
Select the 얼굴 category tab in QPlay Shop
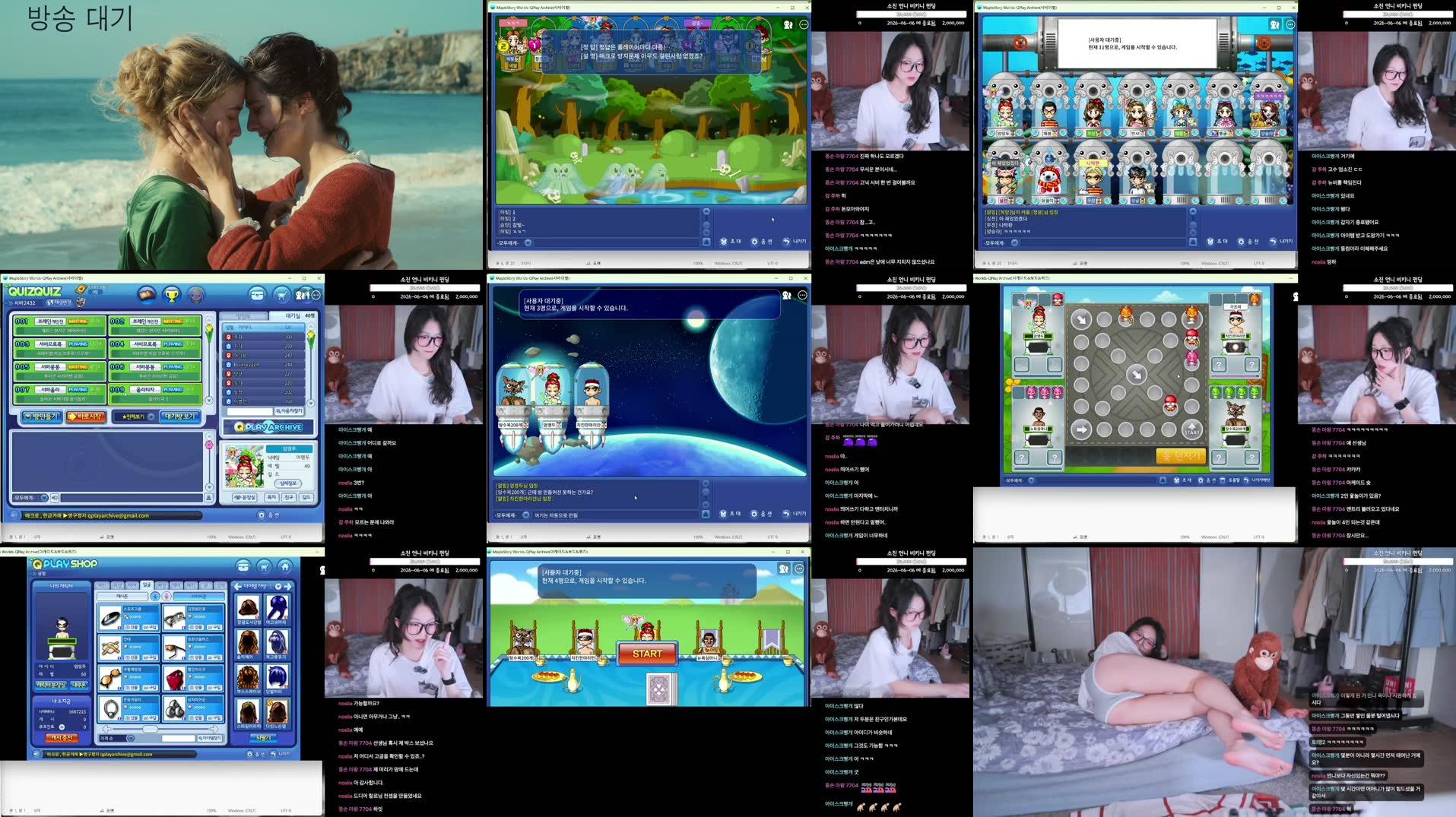pyautogui.click(x=147, y=585)
